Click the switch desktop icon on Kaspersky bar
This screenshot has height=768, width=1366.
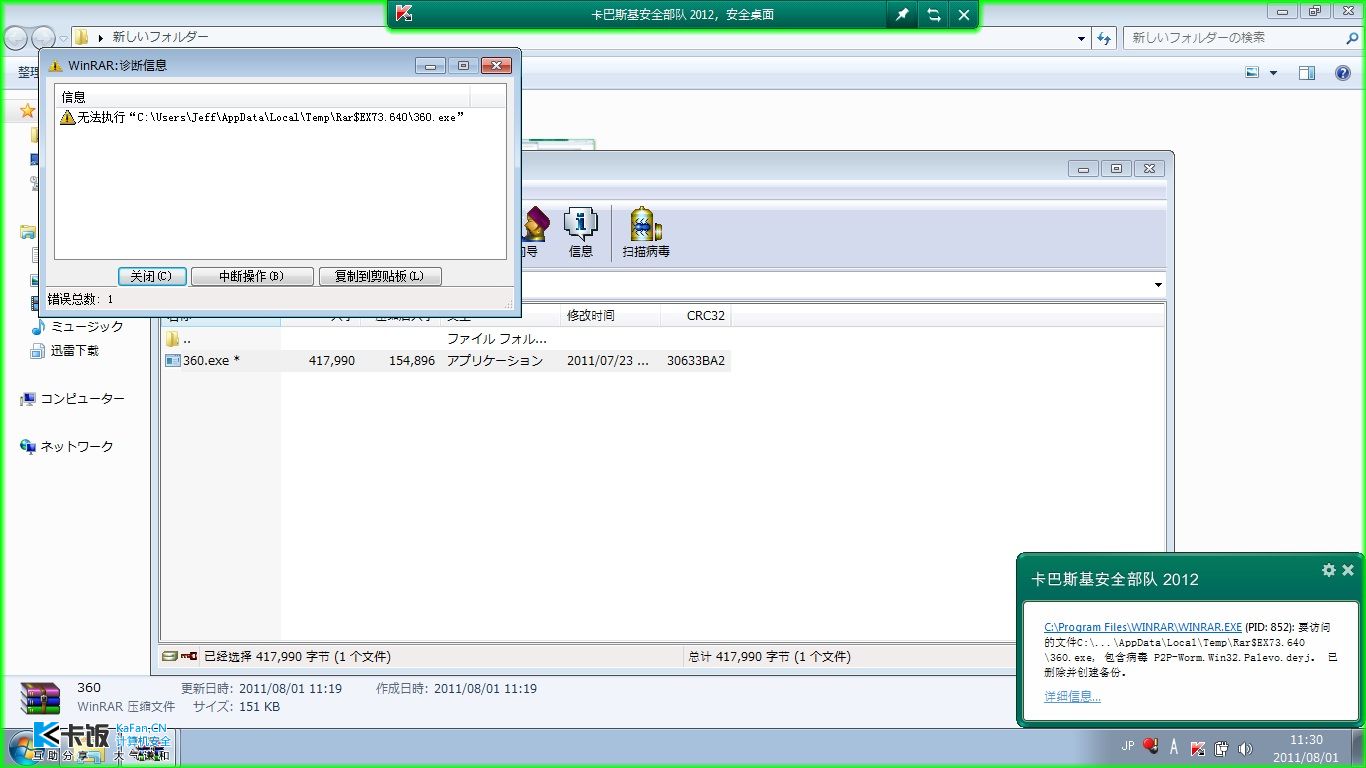click(x=933, y=15)
